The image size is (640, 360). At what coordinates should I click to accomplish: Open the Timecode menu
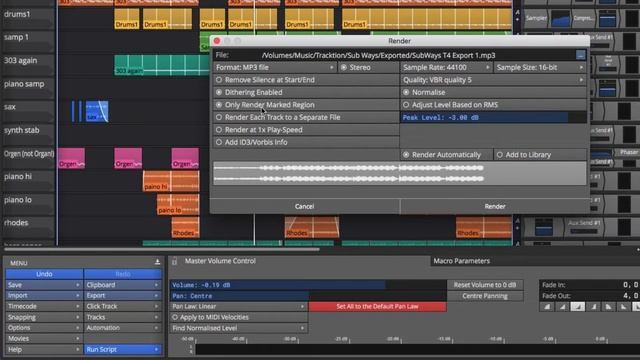pos(44,306)
